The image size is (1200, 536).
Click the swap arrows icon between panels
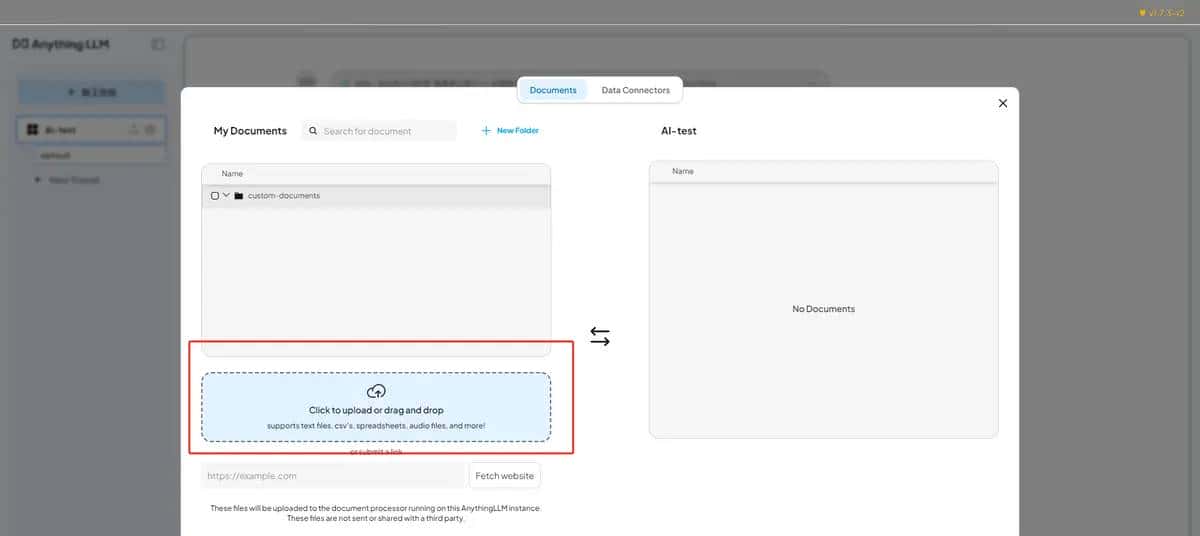(600, 337)
